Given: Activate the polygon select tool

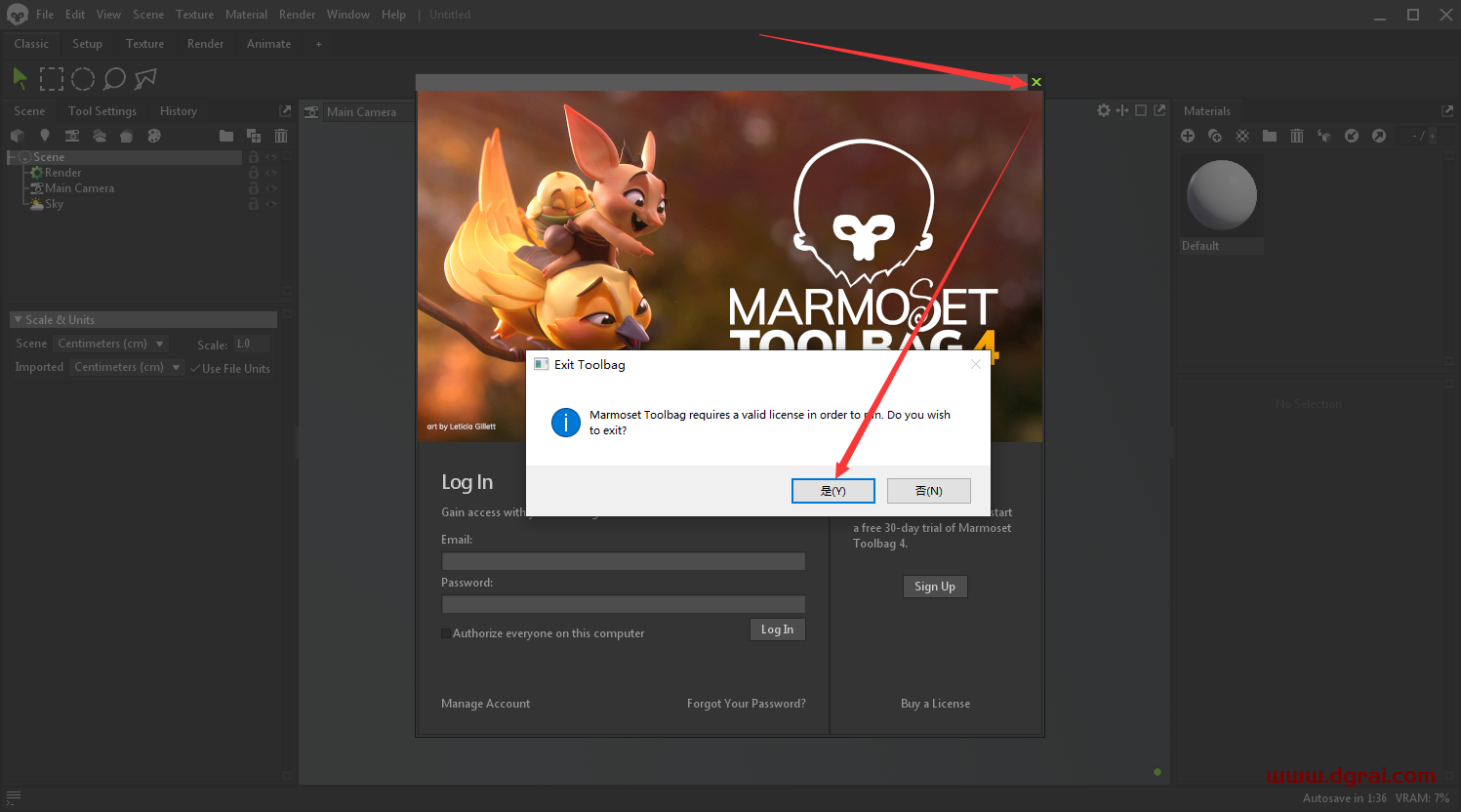Looking at the screenshot, I should [x=145, y=78].
